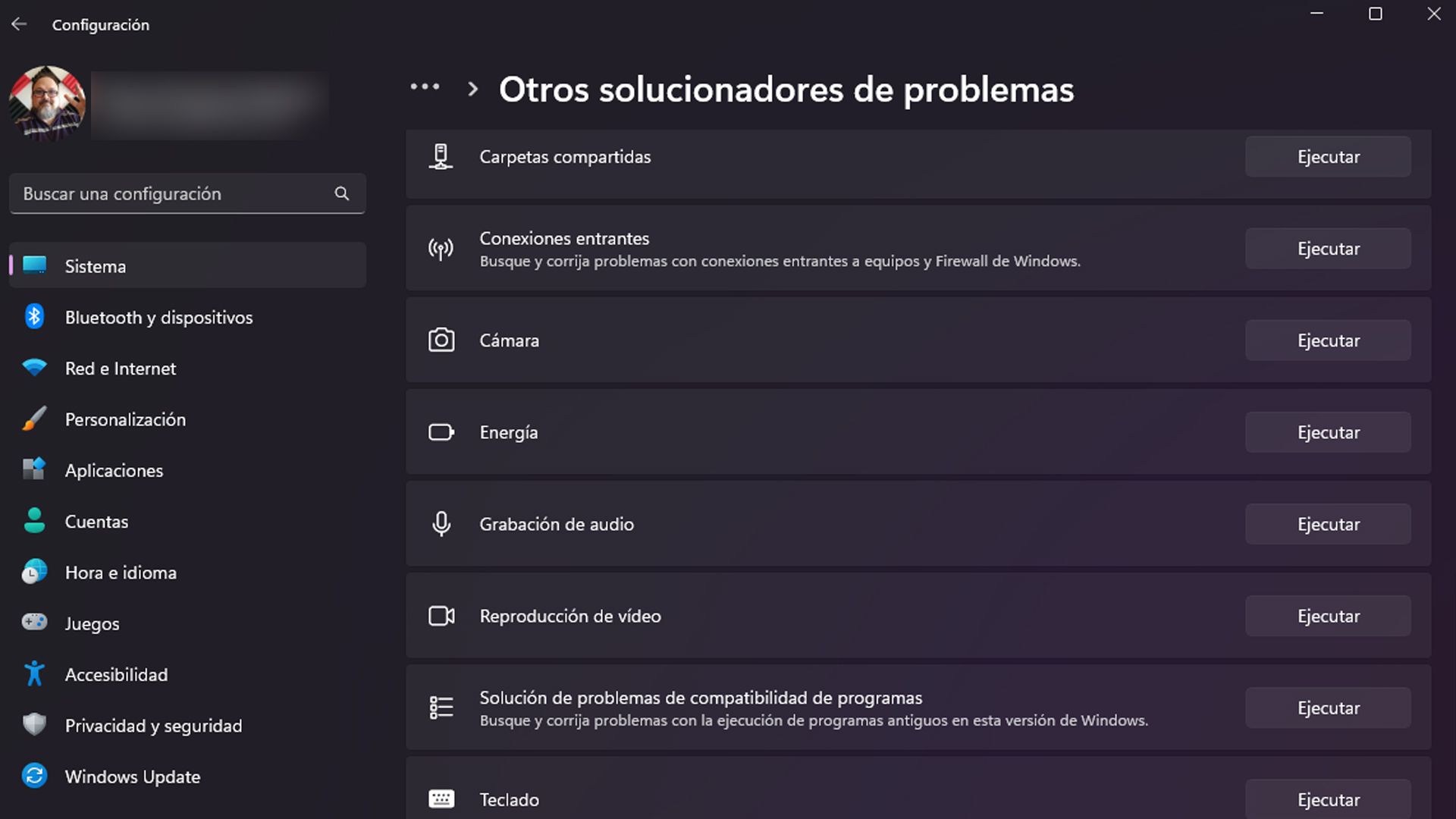Select the Bluetooth y dispositivos icon
This screenshot has width=1456, height=819.
tap(34, 317)
